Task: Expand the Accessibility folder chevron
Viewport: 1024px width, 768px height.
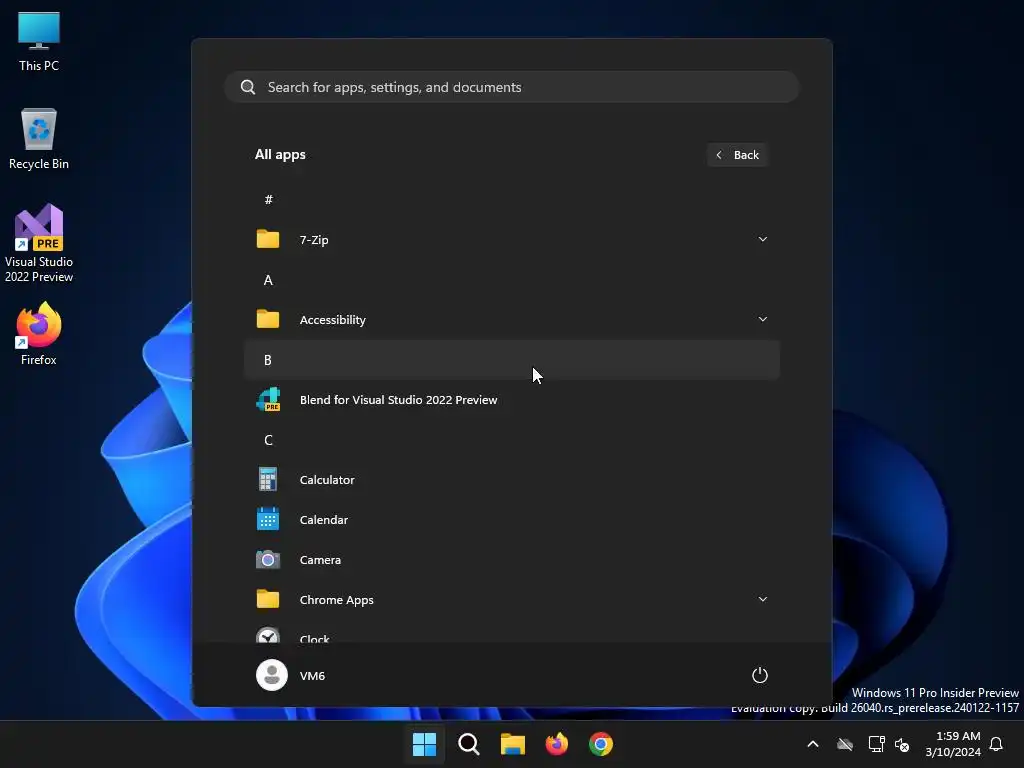Action: click(x=763, y=319)
